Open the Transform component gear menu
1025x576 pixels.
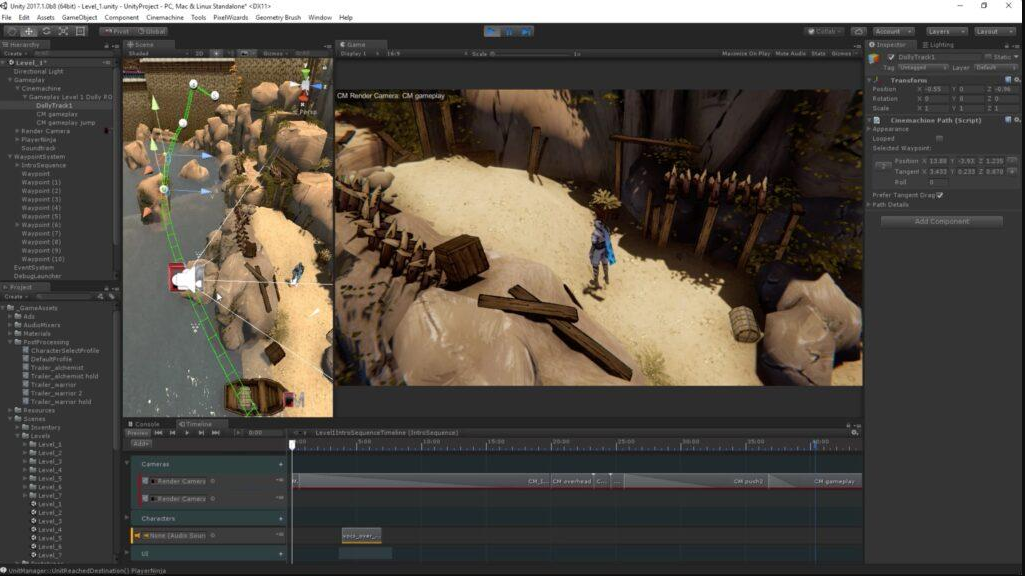[x=1017, y=80]
